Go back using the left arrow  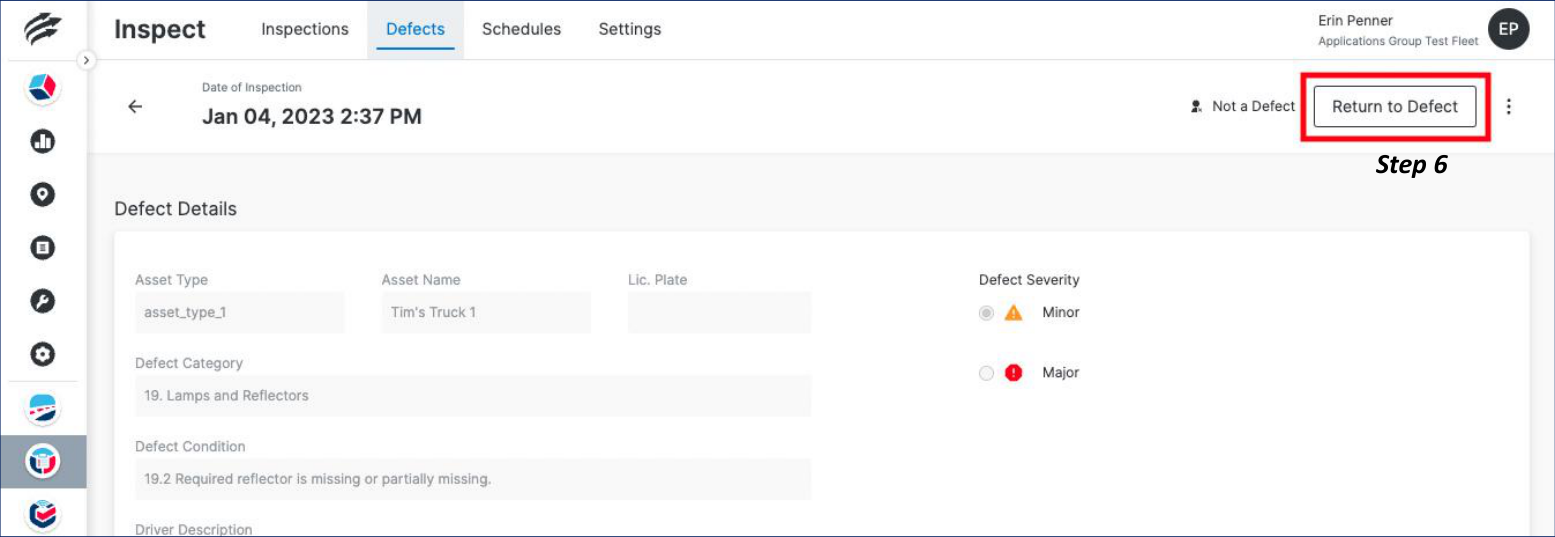pyautogui.click(x=135, y=107)
